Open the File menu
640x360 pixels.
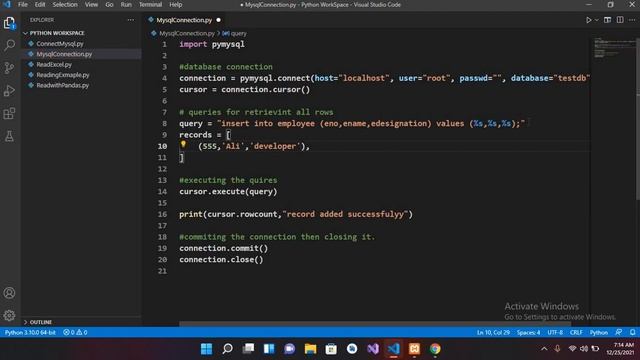pos(23,5)
